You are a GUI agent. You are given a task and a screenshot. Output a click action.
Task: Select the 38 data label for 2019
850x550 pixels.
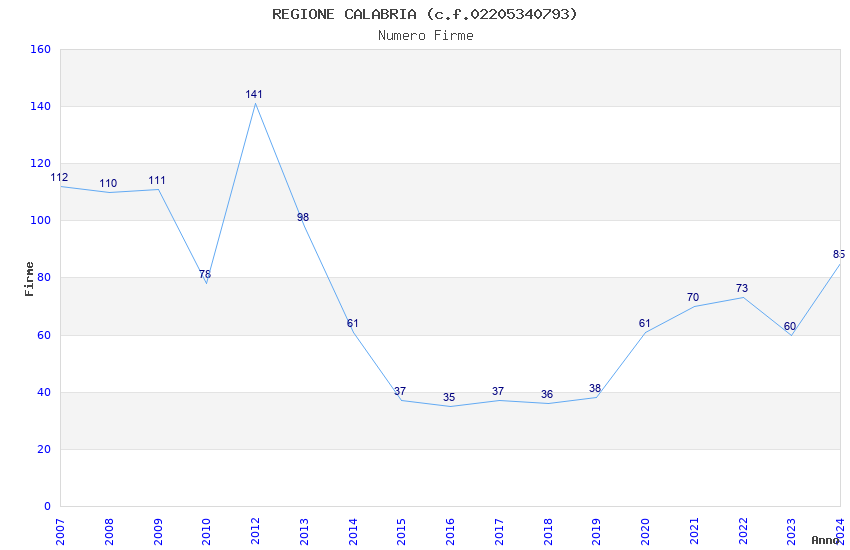tap(595, 389)
